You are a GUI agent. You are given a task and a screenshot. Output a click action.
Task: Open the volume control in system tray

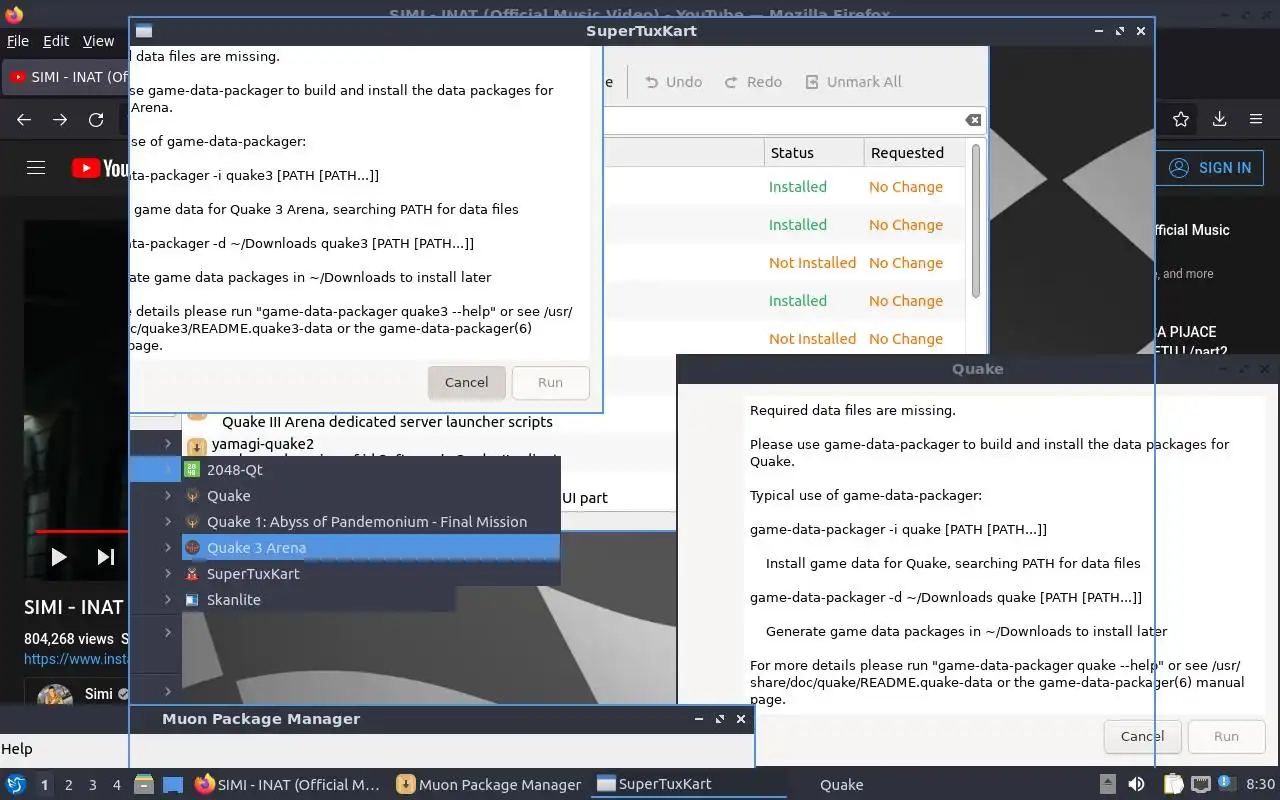[x=1136, y=784]
